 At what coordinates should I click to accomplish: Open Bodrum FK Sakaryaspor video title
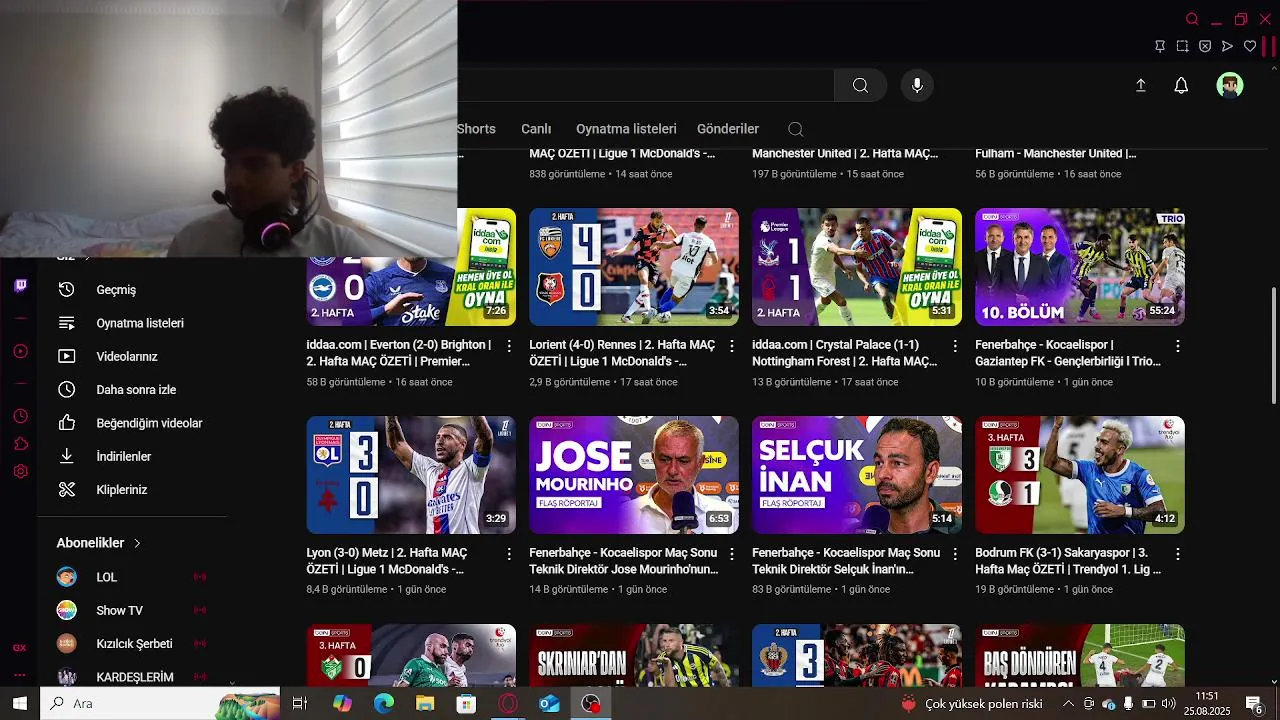[x=1069, y=561]
